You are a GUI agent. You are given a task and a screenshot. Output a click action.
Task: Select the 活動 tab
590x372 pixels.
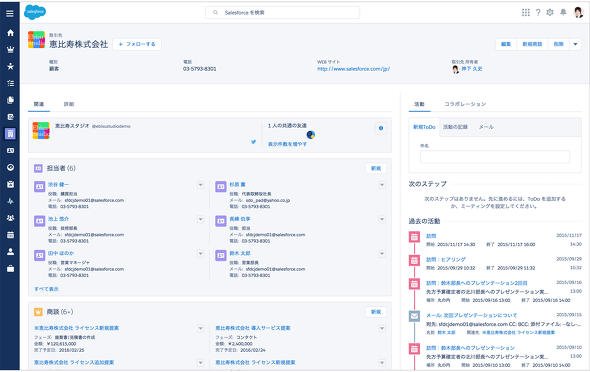pyautogui.click(x=419, y=104)
